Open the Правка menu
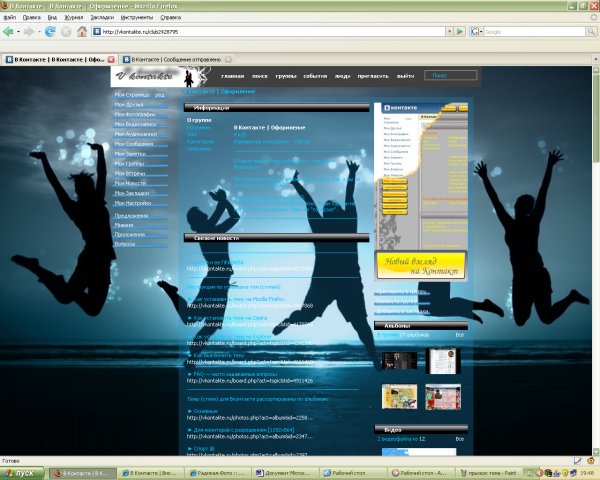Image resolution: width=600 pixels, height=480 pixels. 32,18
